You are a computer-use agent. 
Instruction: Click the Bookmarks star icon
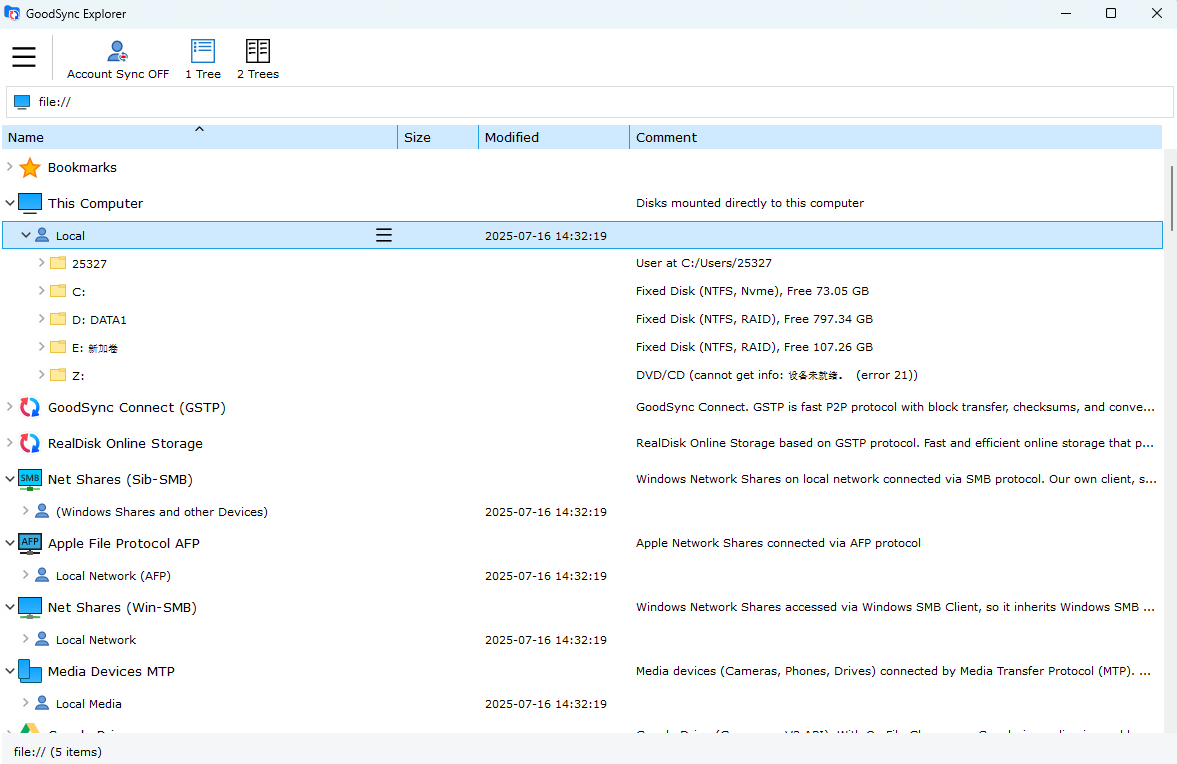[30, 168]
